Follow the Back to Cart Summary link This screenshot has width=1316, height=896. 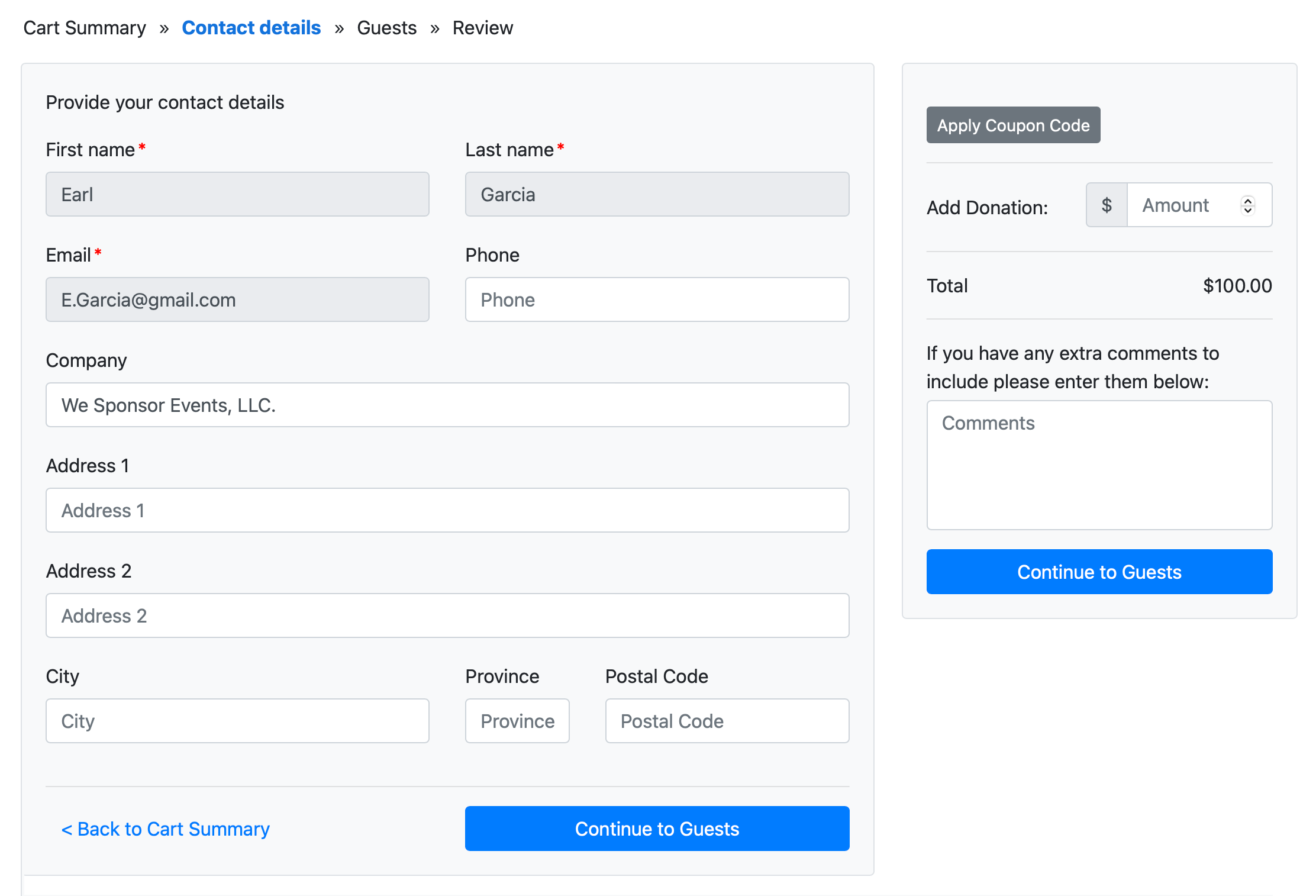[x=166, y=829]
